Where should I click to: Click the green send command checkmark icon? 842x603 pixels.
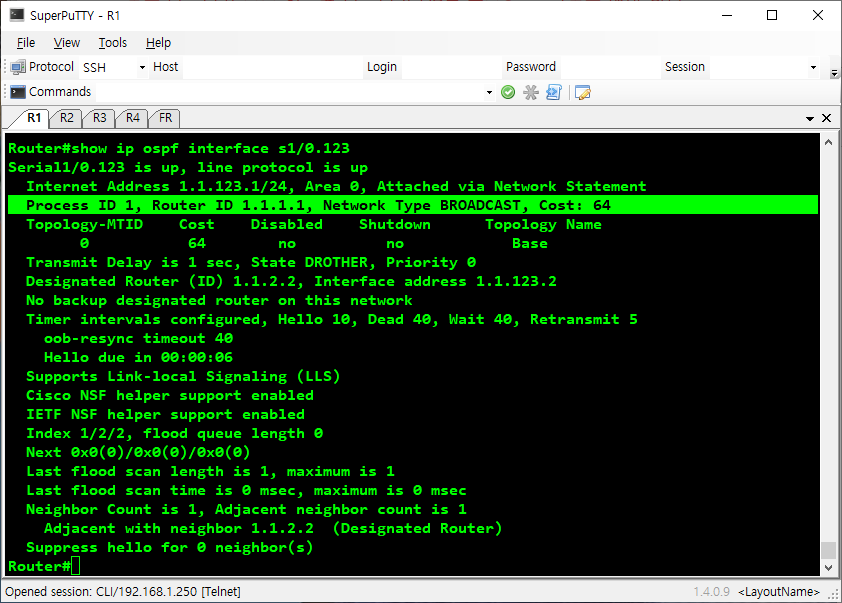[x=507, y=92]
